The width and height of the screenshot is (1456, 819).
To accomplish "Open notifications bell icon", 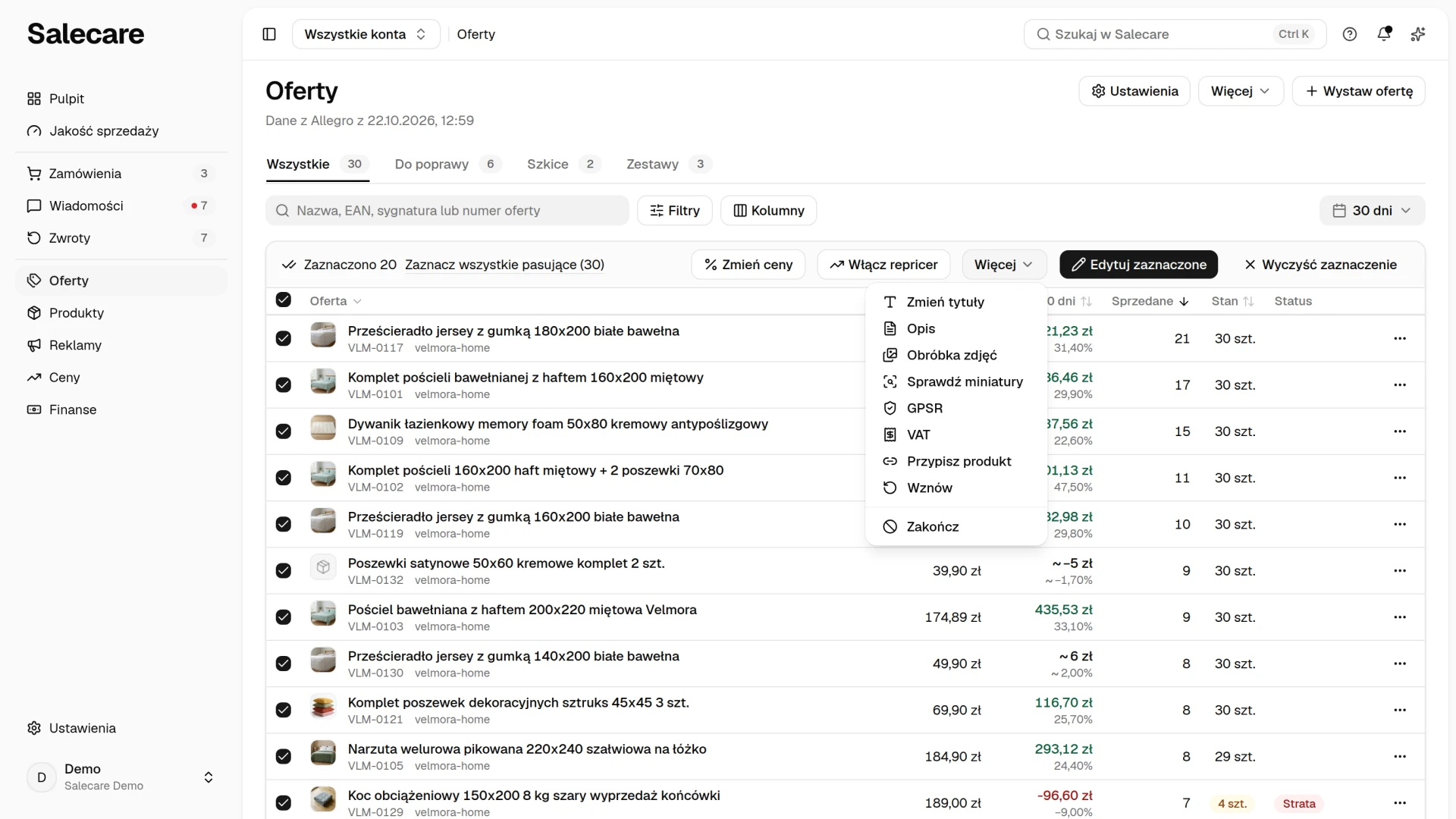I will pos(1384,34).
